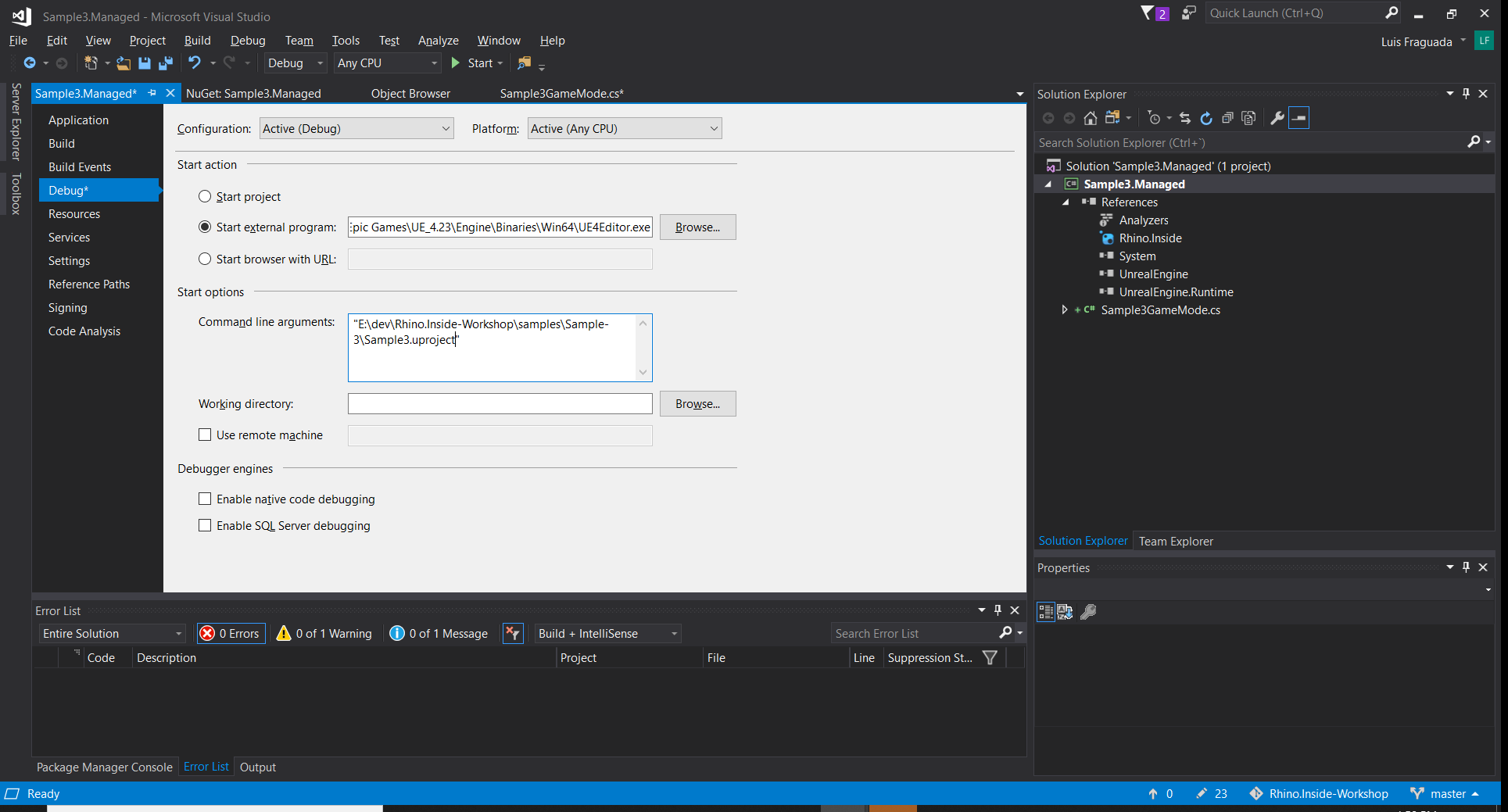Toggle the 0 Errors filter
This screenshot has height=812, width=1508.
[x=231, y=633]
